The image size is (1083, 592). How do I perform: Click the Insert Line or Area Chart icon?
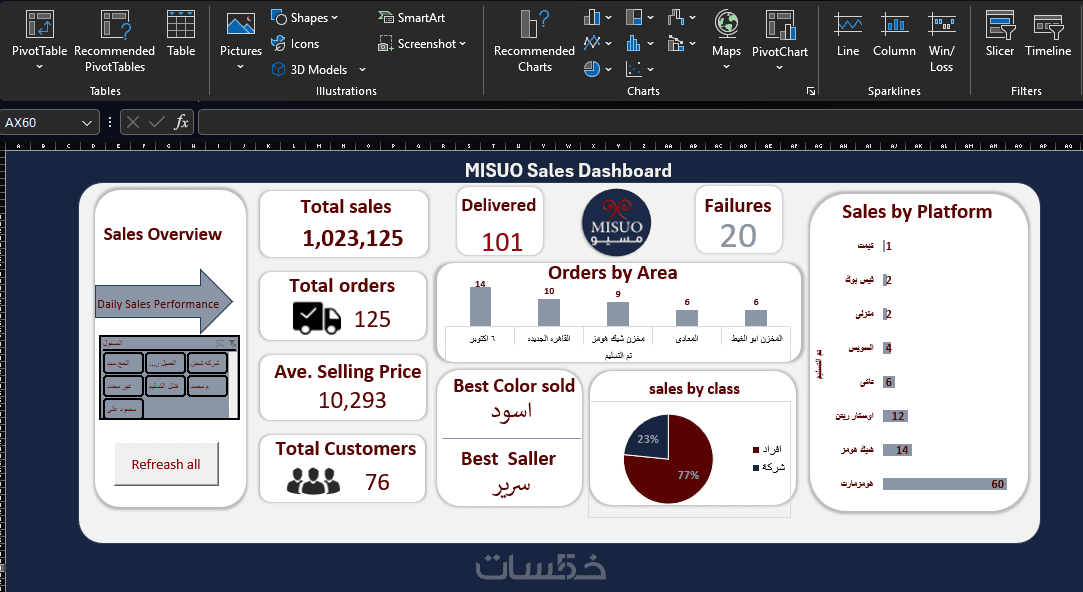tap(592, 44)
